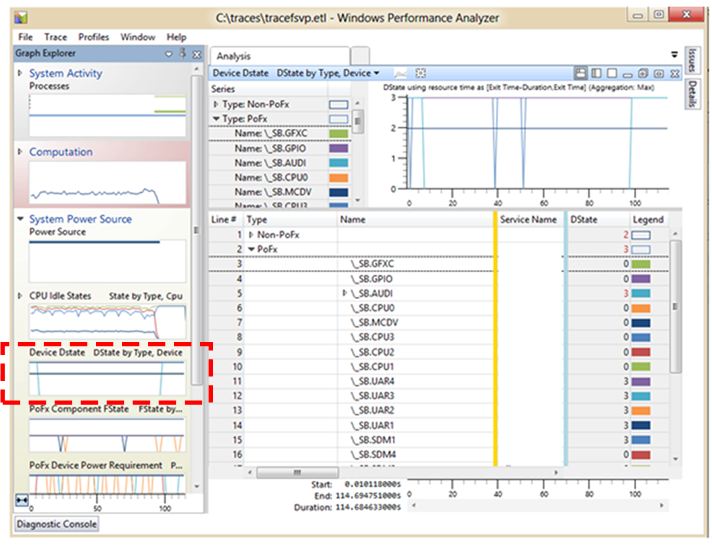The height and width of the screenshot is (545, 712).
Task: Open the Graph Explorer panel options arrow
Action: 169,54
